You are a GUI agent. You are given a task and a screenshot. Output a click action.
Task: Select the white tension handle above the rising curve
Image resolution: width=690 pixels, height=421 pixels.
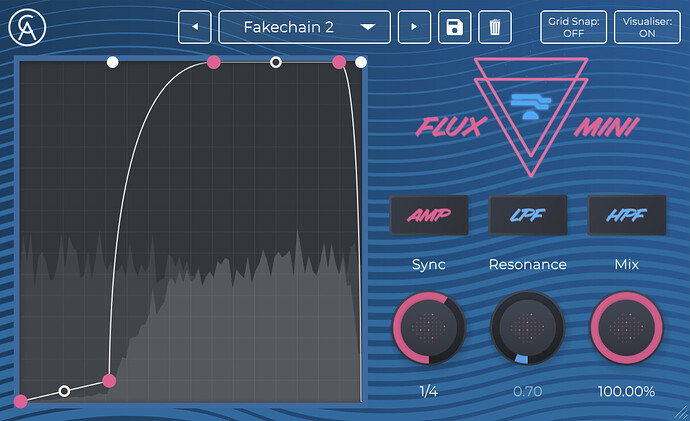[x=113, y=62]
